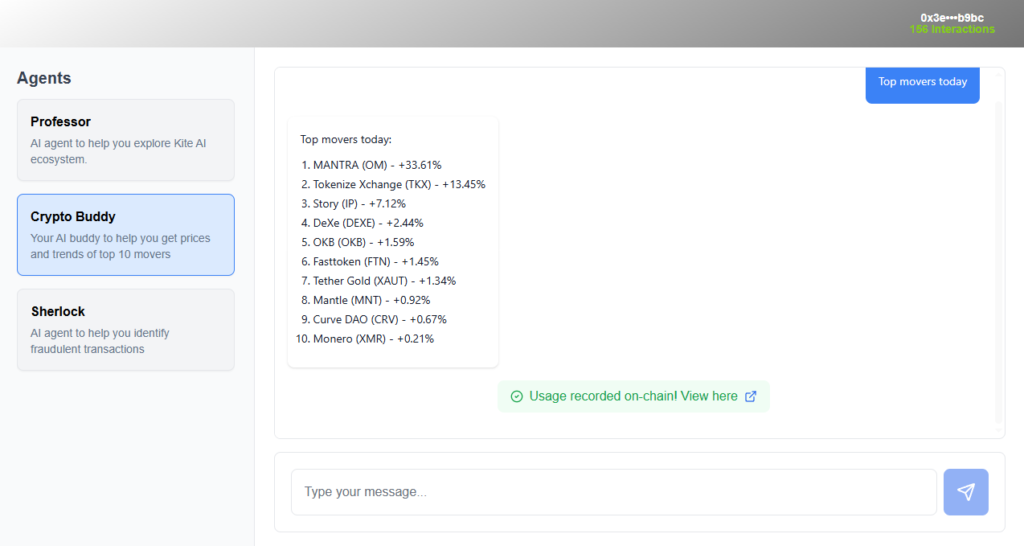Click the MANTRA (OM) list entry

(x=377, y=165)
